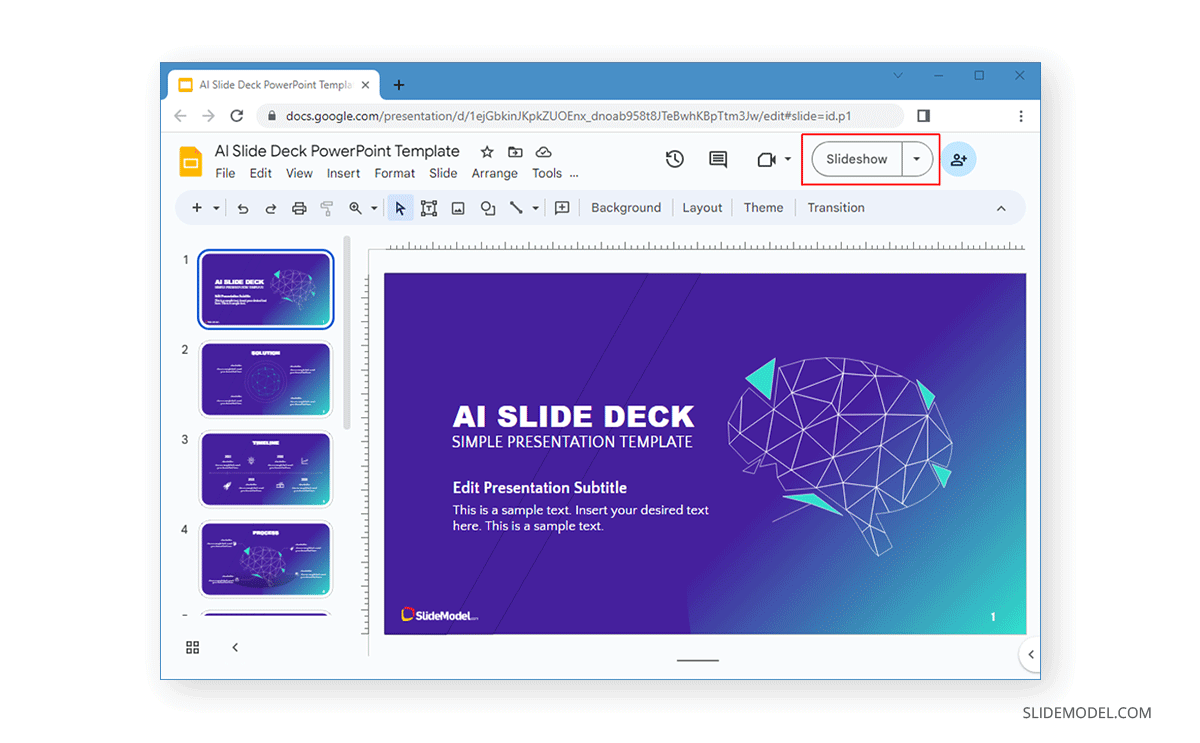Open the Theme options

tap(763, 207)
